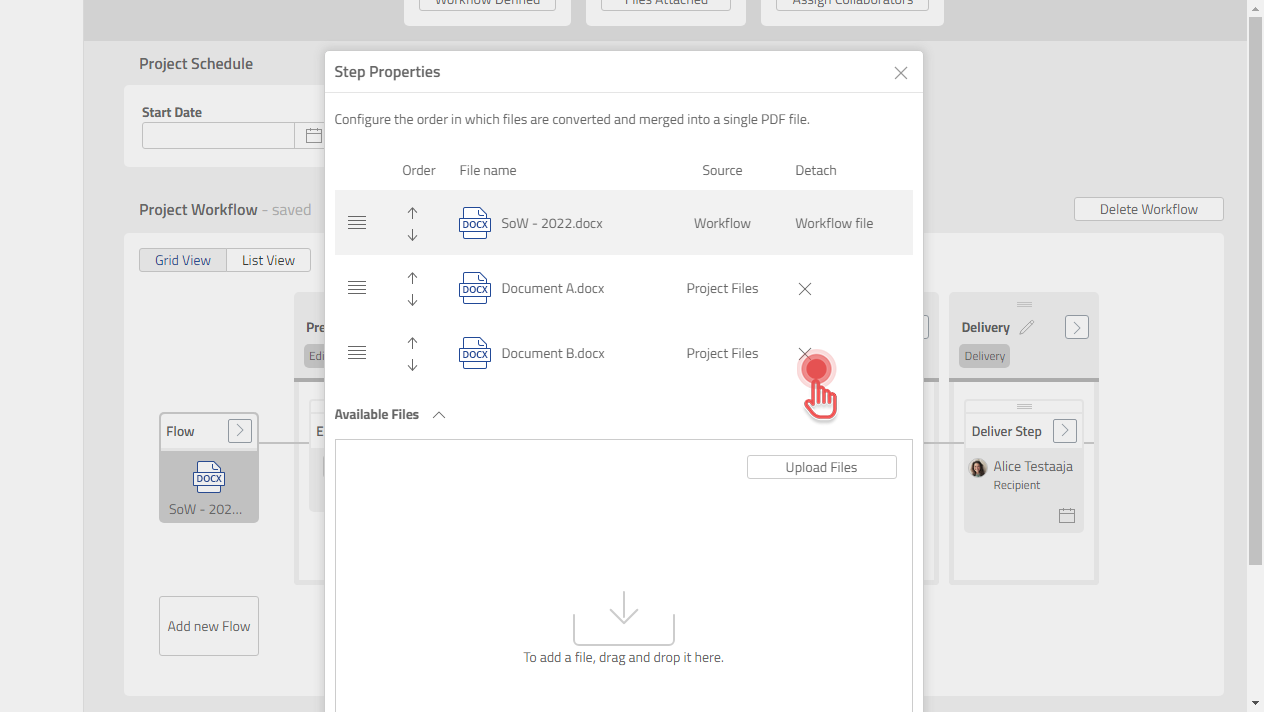Expand the Deliver Step chevron
This screenshot has height=712, width=1264.
[1065, 431]
